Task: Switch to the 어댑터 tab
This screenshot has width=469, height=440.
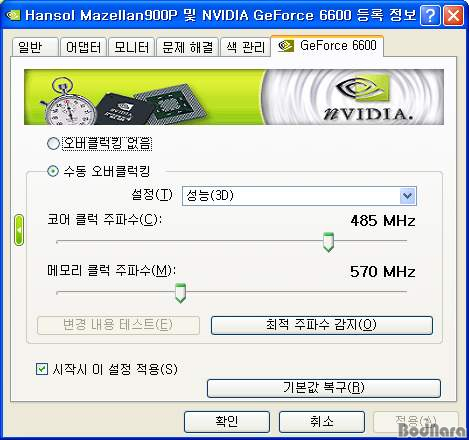Action: coord(83,47)
